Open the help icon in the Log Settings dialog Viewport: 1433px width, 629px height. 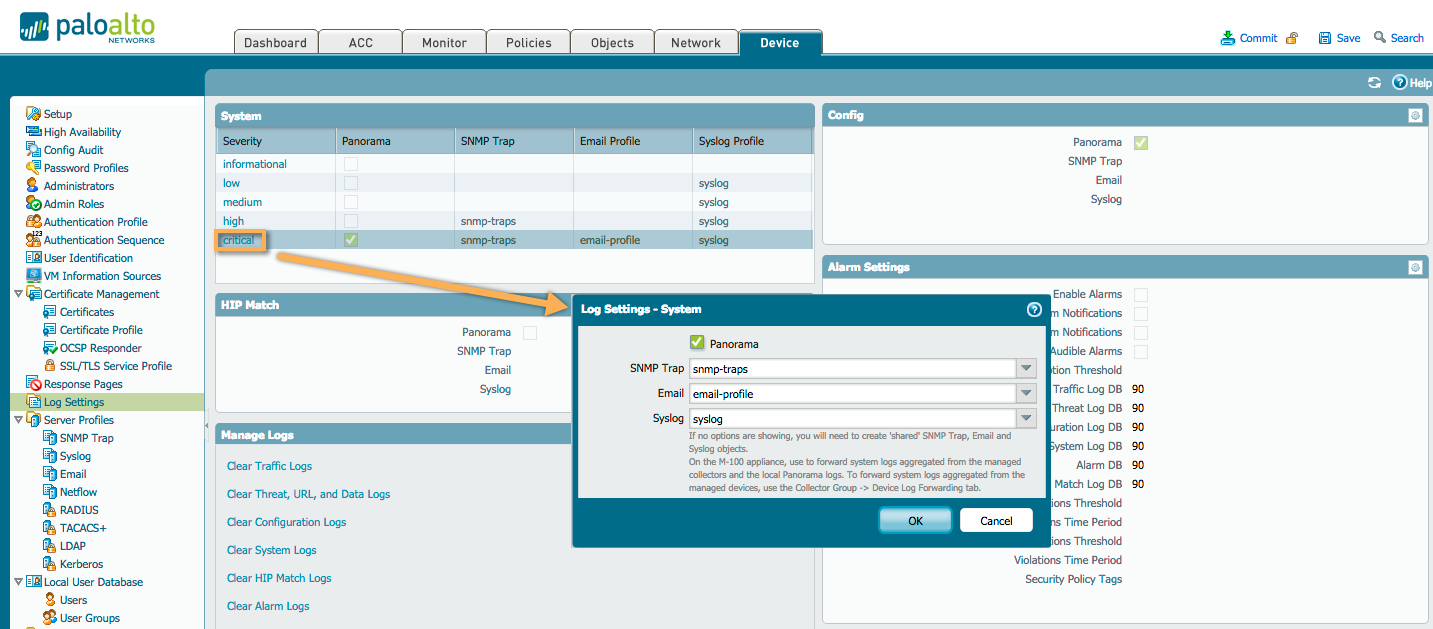point(1034,310)
